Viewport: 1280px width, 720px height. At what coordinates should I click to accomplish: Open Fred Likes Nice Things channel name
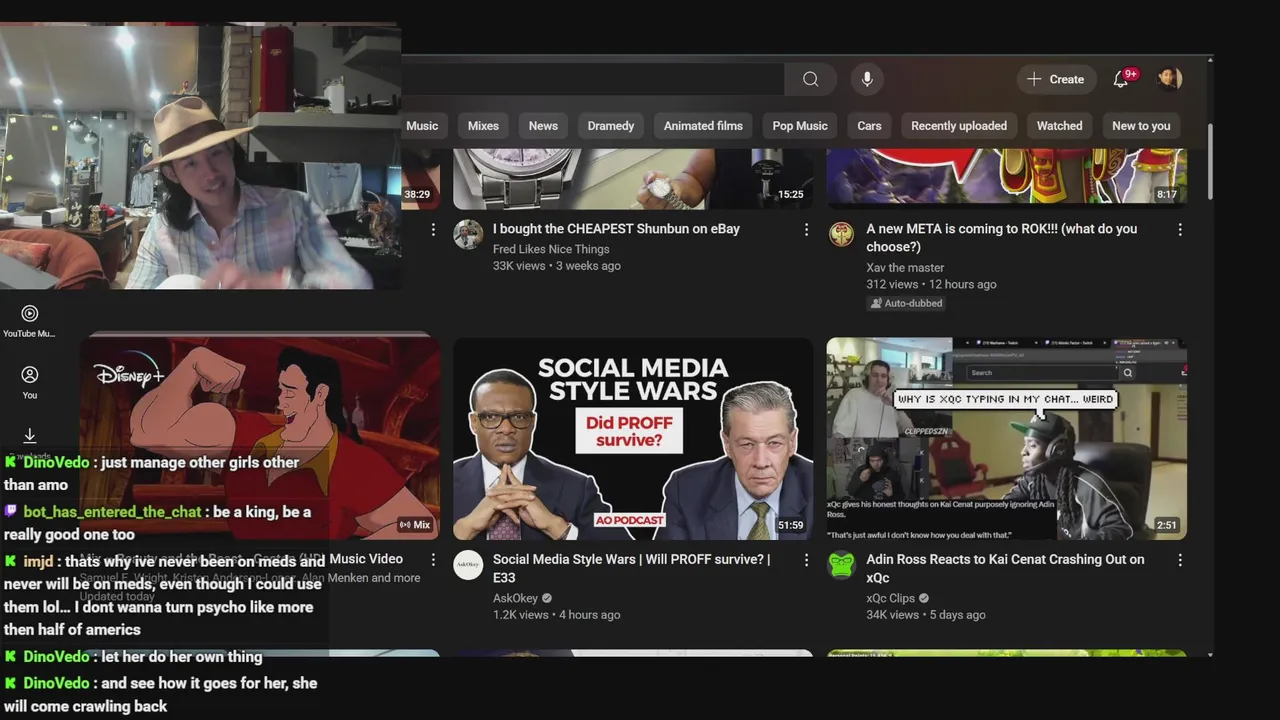click(551, 249)
